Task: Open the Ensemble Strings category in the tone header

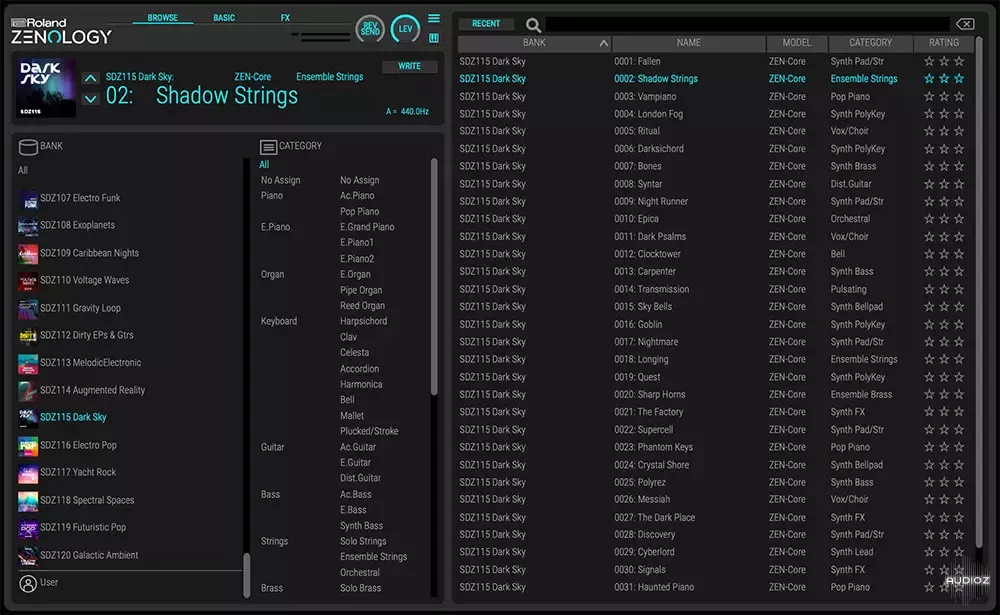Action: (x=330, y=77)
